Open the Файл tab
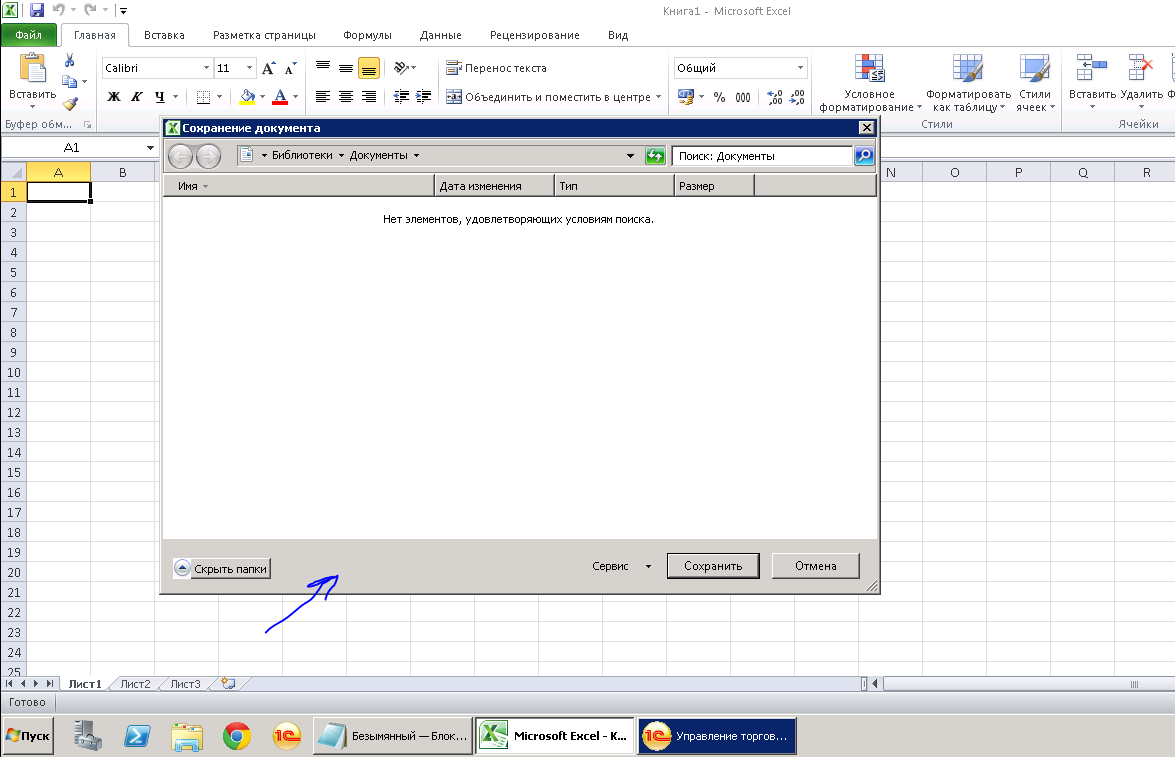Screen dimensions: 1175x757 tap(28, 35)
